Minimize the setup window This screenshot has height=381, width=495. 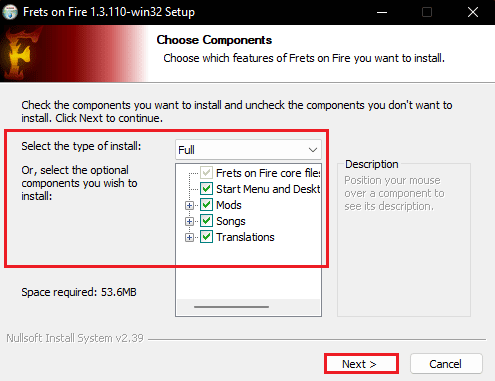pos(382,12)
